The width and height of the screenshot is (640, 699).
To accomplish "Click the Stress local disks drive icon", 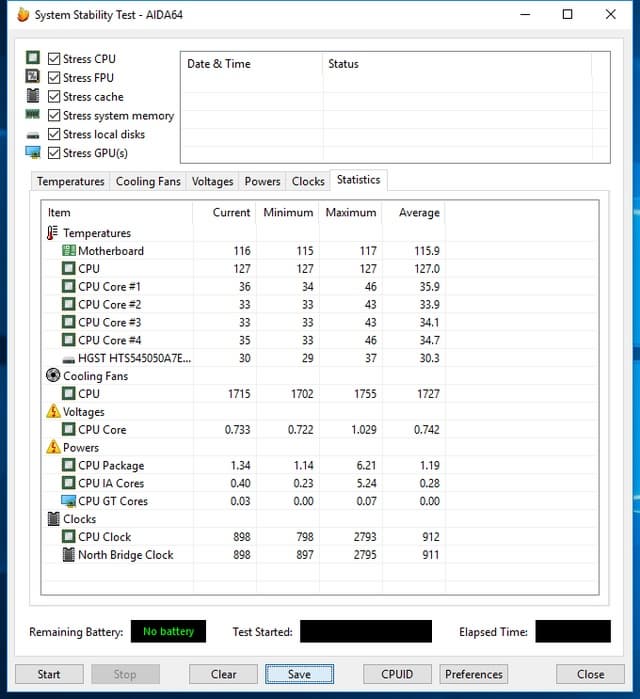I will pos(33,135).
